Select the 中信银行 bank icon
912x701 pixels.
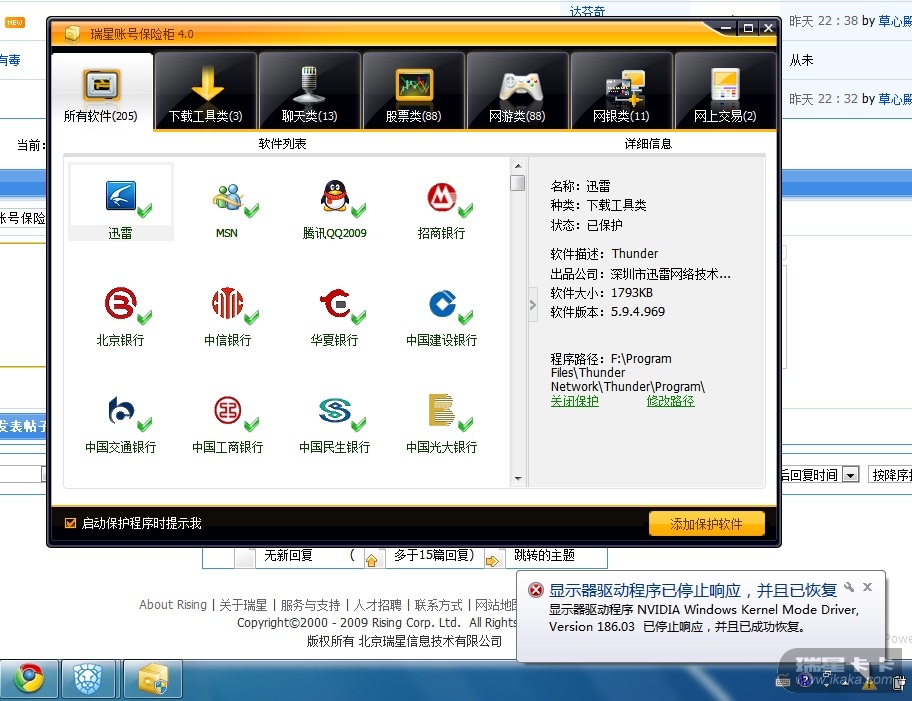[x=227, y=303]
